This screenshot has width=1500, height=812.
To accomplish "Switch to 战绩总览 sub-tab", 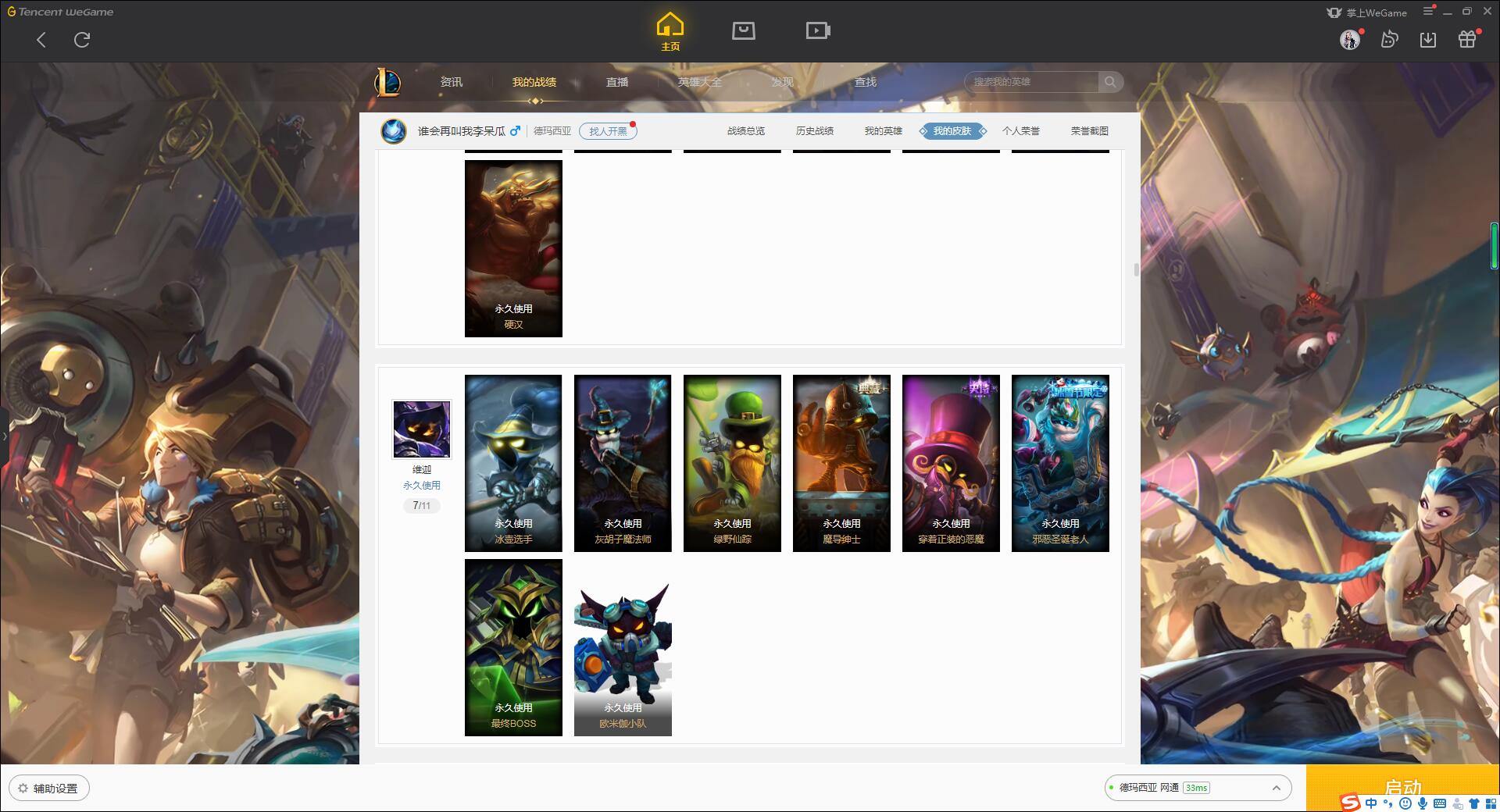I will (x=746, y=131).
